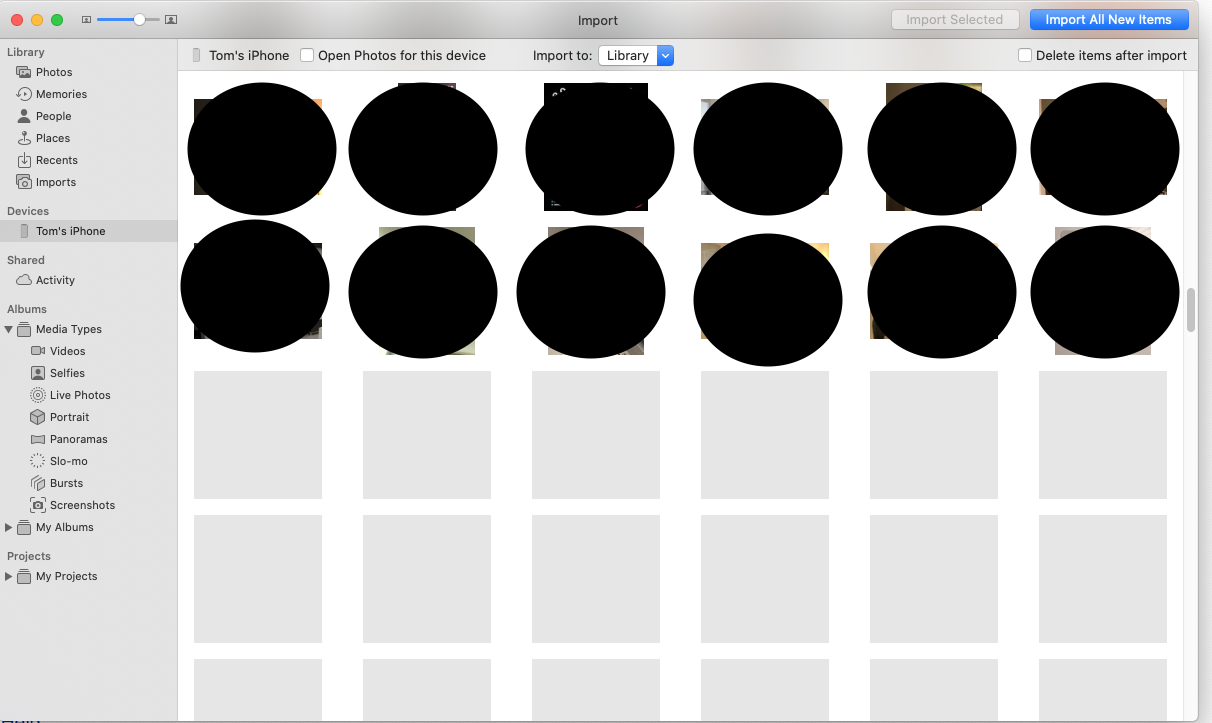
Task: Click the Photos library icon in sidebar
Action: tap(24, 72)
